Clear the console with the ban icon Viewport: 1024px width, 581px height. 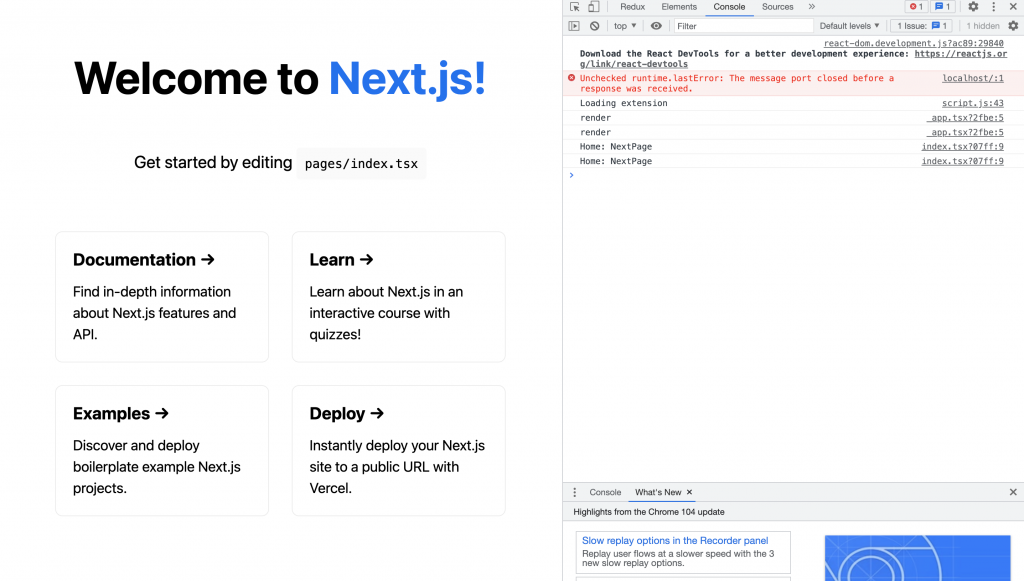pyautogui.click(x=594, y=26)
